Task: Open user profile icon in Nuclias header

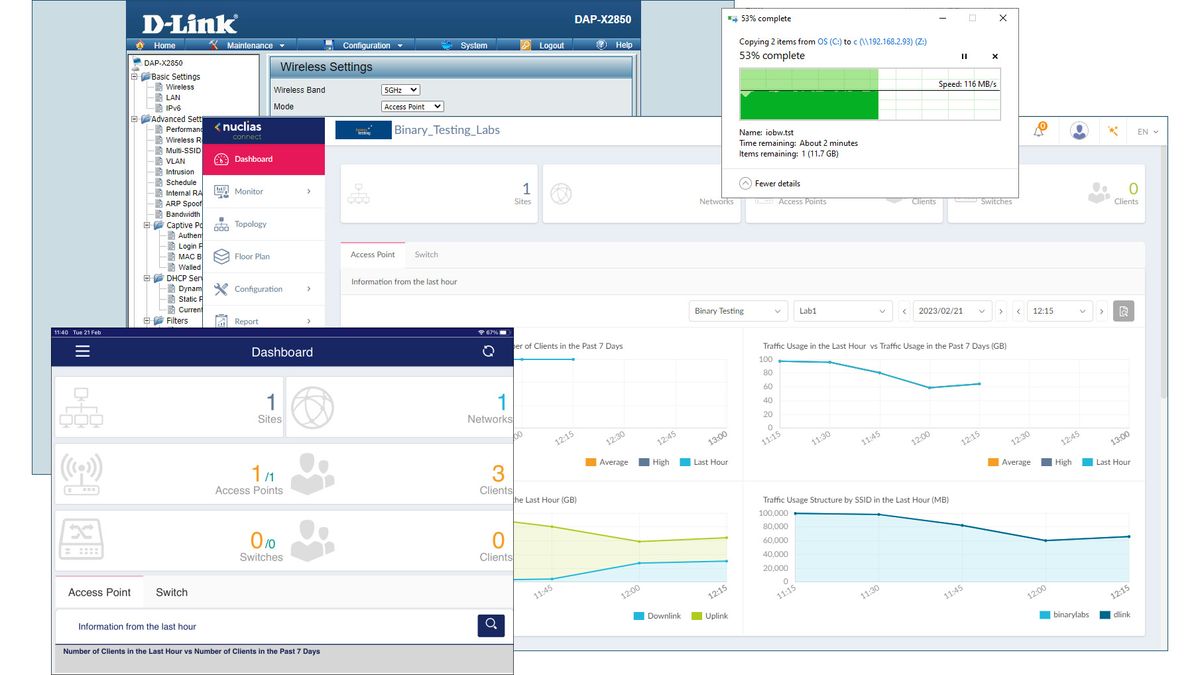Action: (1079, 131)
